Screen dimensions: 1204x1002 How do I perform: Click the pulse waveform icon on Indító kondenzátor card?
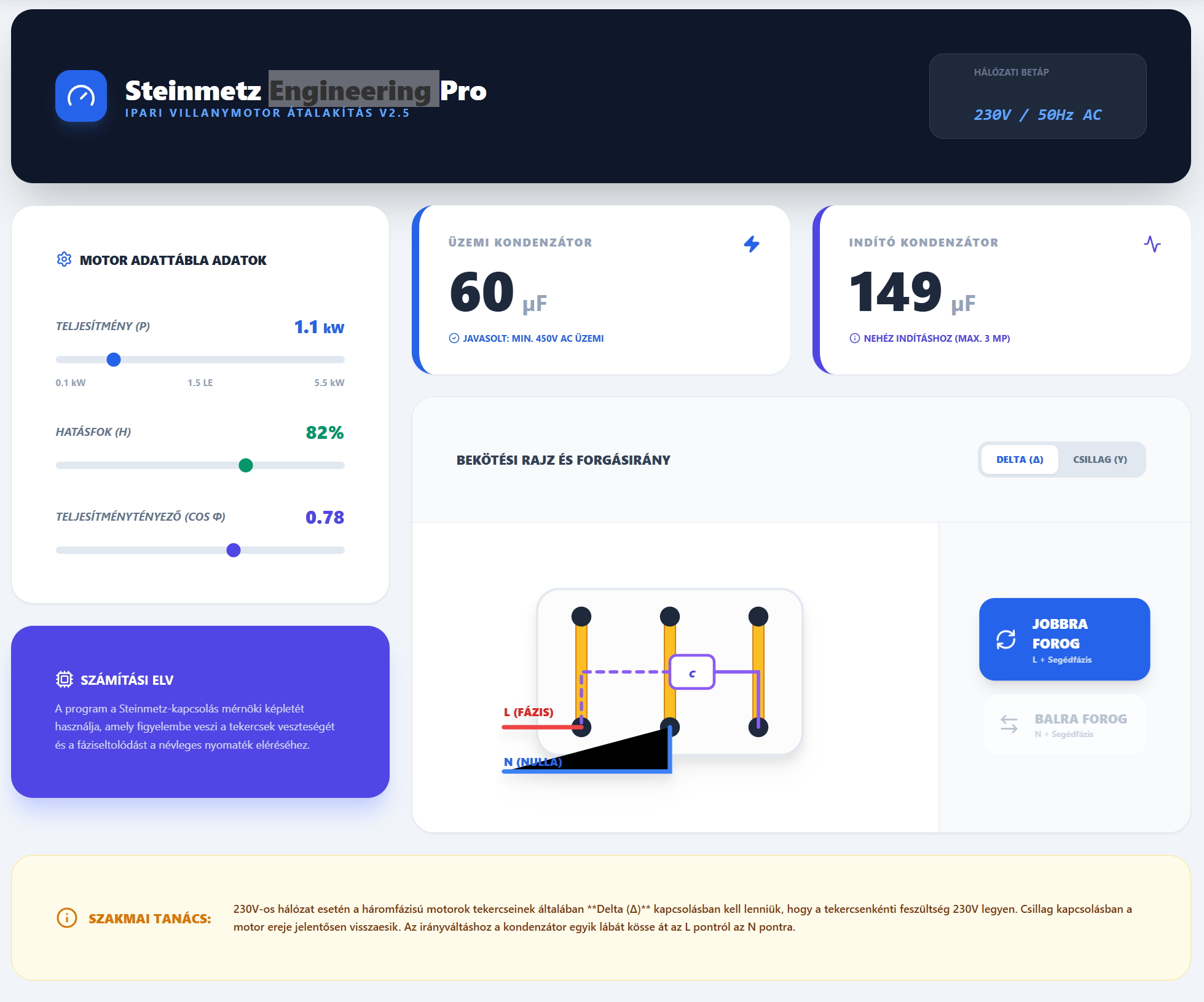[1152, 244]
